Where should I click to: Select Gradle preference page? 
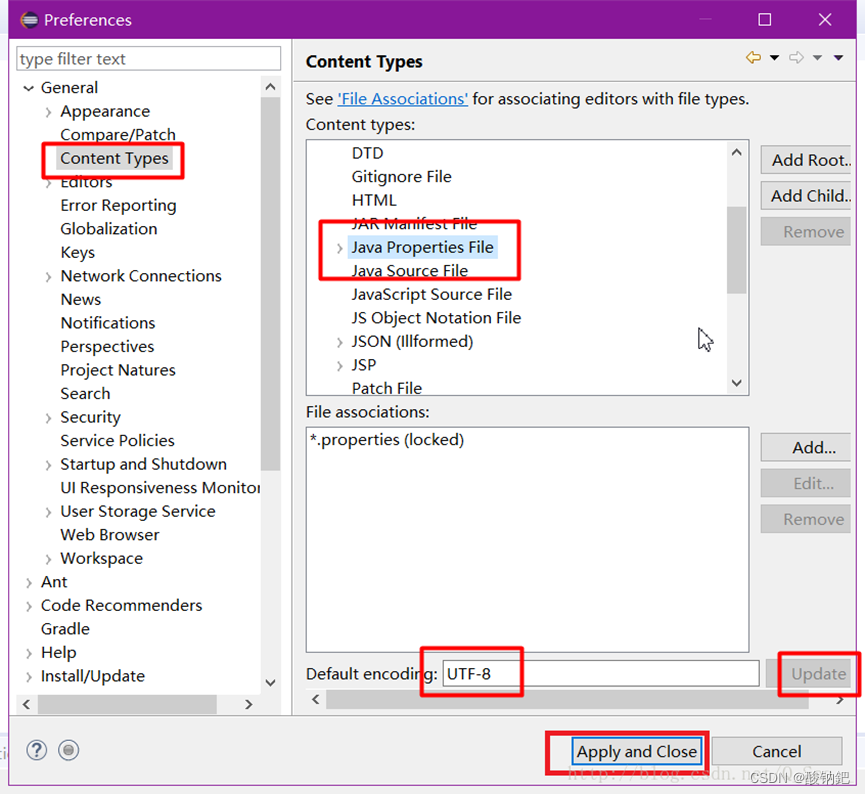click(65, 629)
